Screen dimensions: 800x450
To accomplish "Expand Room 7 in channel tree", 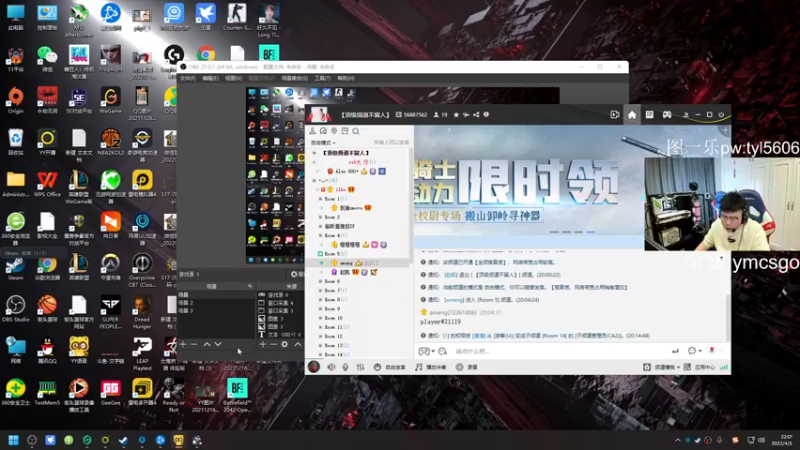I will 320,290.
